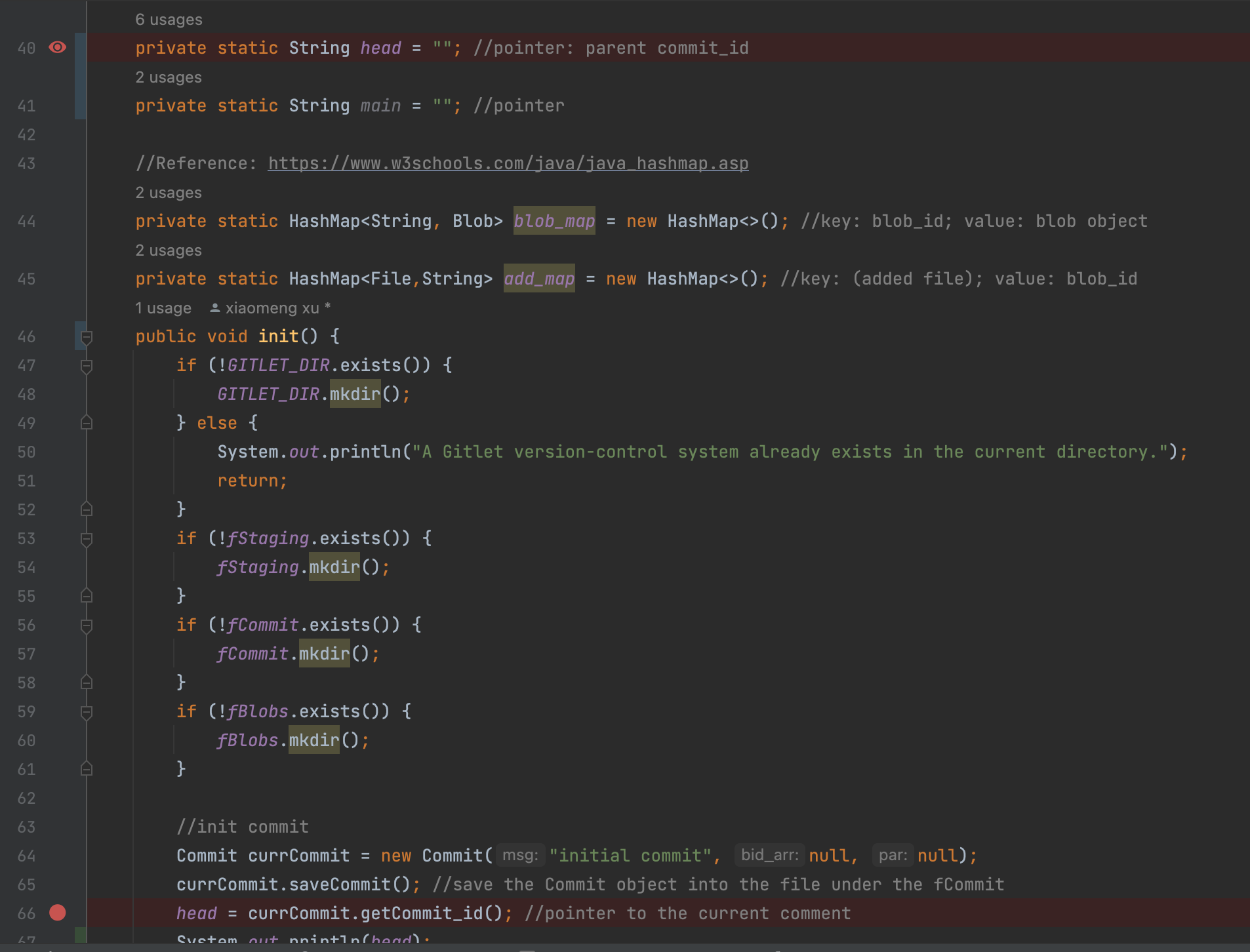The image size is (1250, 952).
Task: Collapse the init() method using its fold marker
Action: point(86,337)
